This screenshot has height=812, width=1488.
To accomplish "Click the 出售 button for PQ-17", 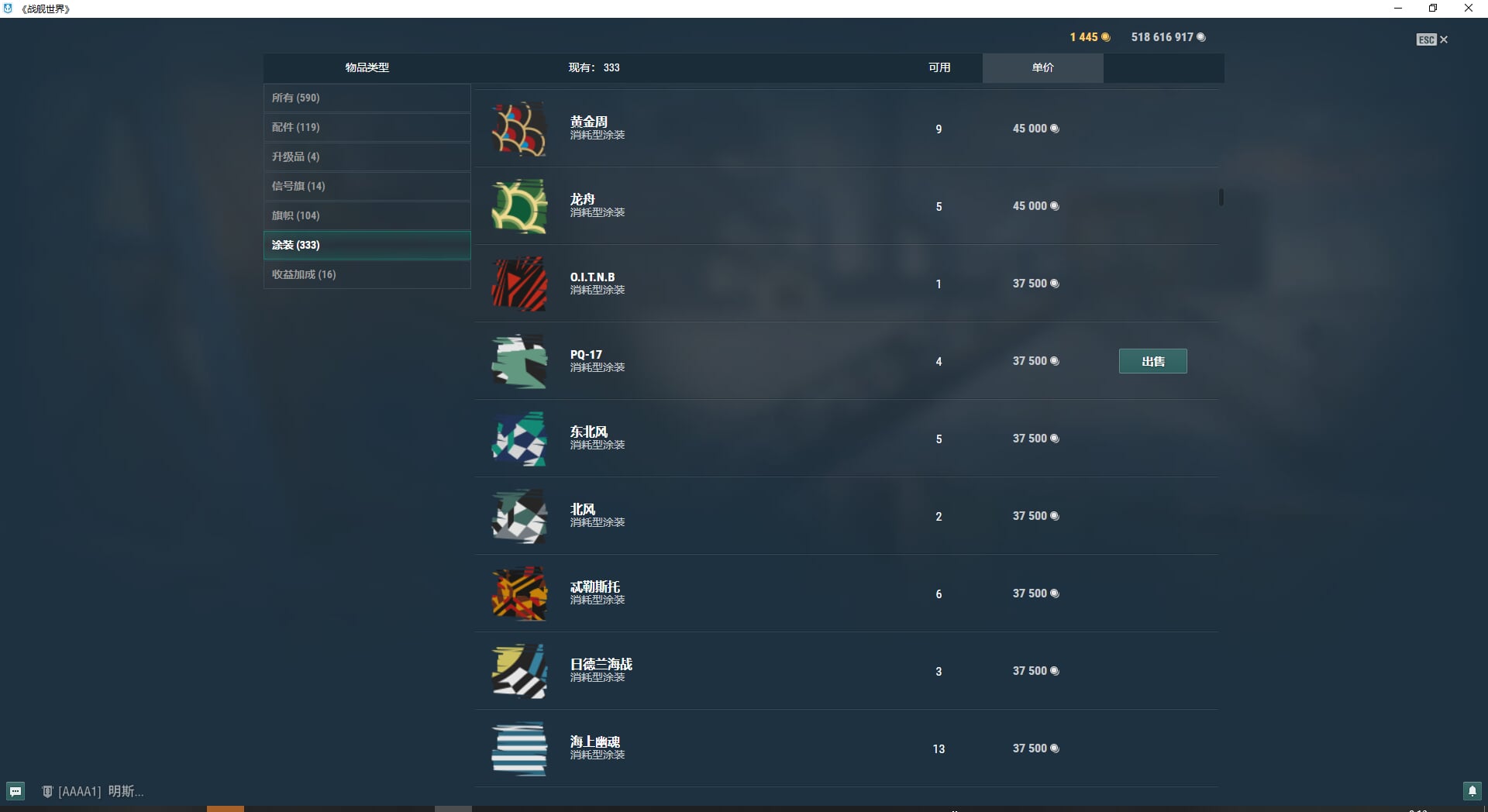I will pyautogui.click(x=1152, y=361).
